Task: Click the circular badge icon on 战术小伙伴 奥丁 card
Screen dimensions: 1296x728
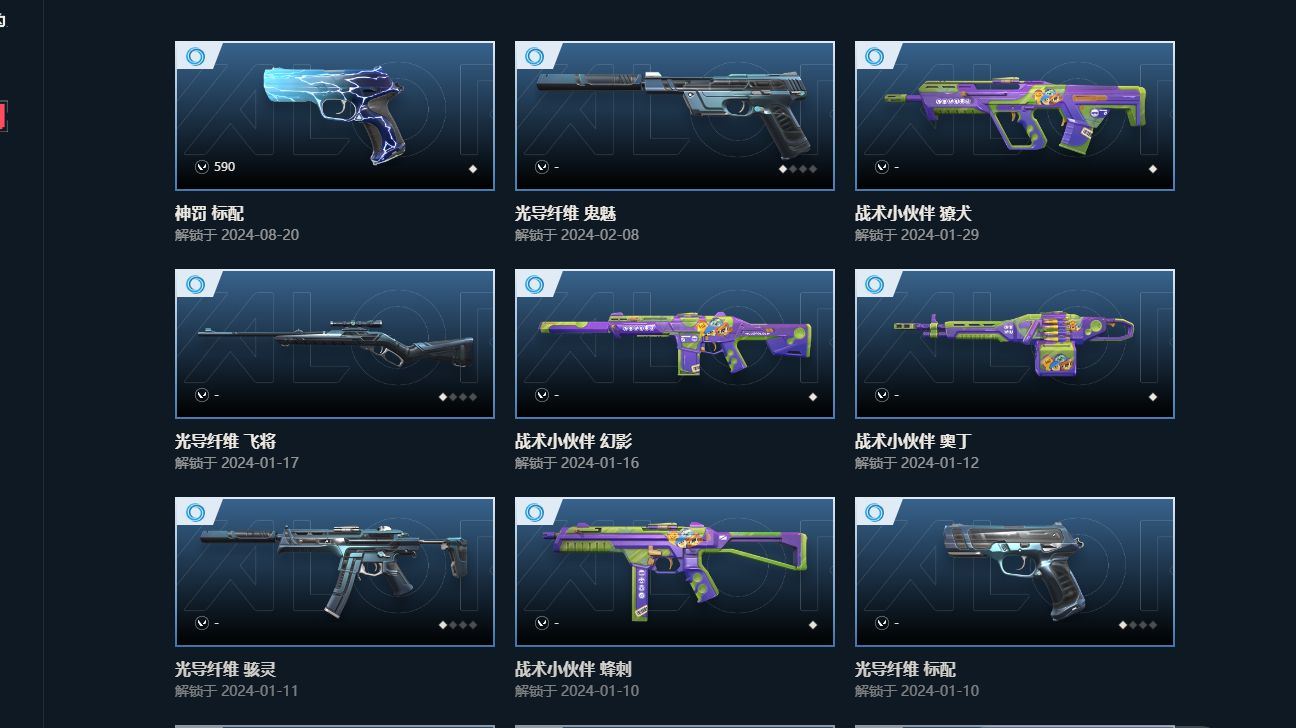Action: (x=875, y=285)
